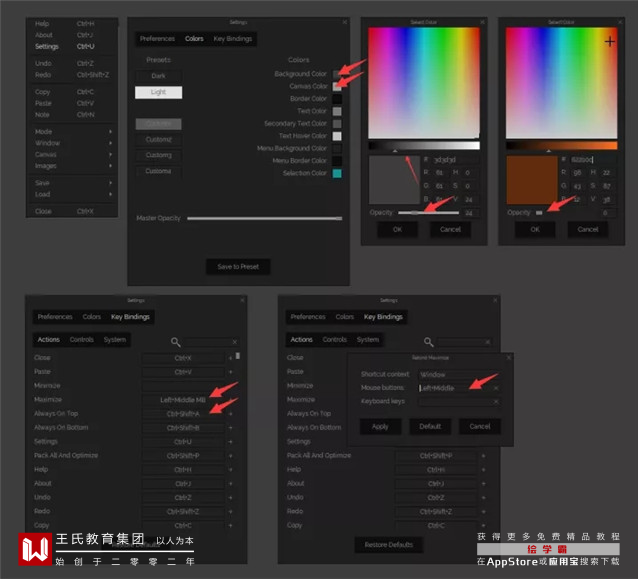Viewport: 638px width, 579px height.
Task: Click the Keyboard keys field
Action: (455, 402)
